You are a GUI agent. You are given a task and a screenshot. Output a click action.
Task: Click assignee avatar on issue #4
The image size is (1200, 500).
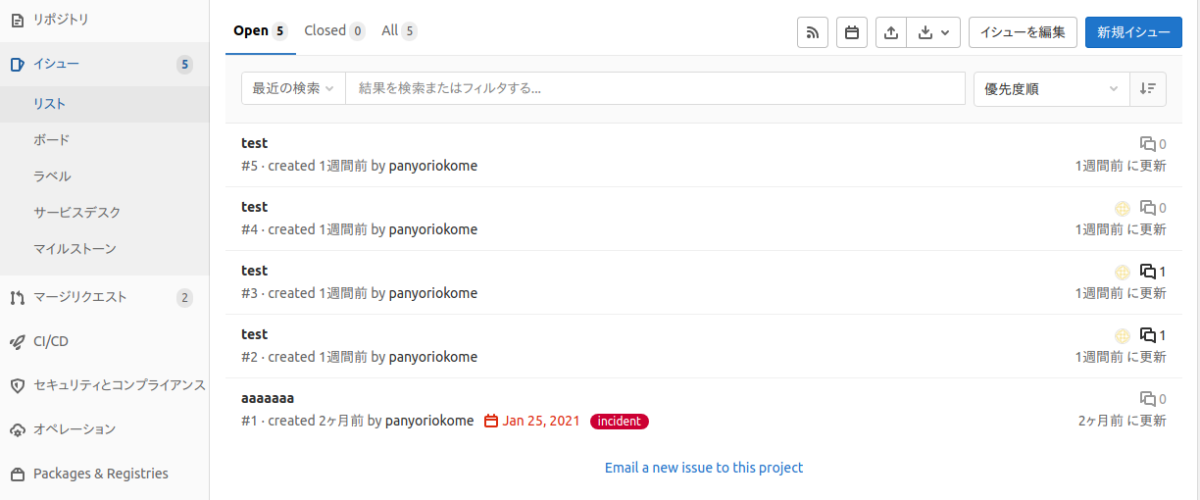tap(1122, 208)
